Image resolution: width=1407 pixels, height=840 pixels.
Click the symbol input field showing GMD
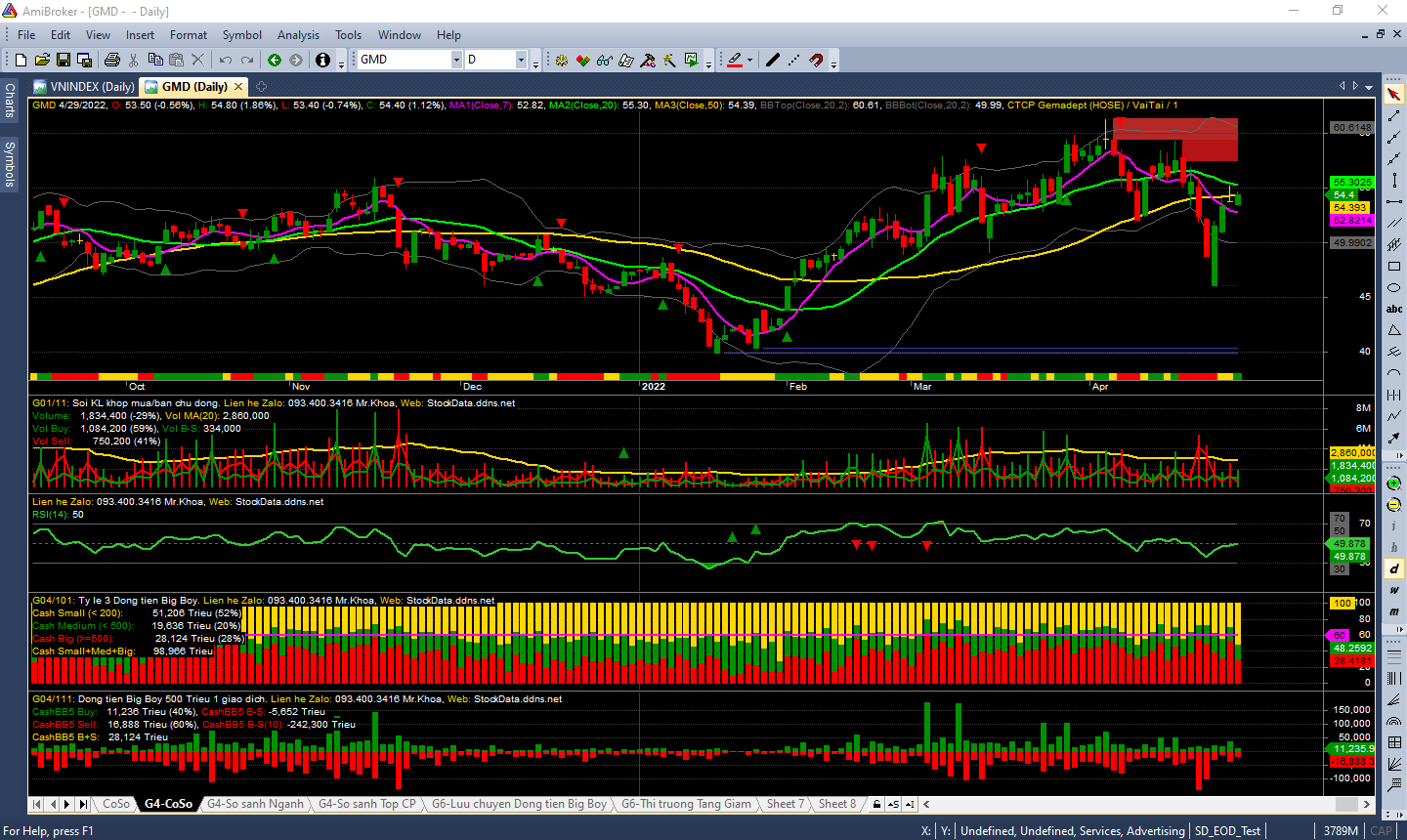[403, 60]
